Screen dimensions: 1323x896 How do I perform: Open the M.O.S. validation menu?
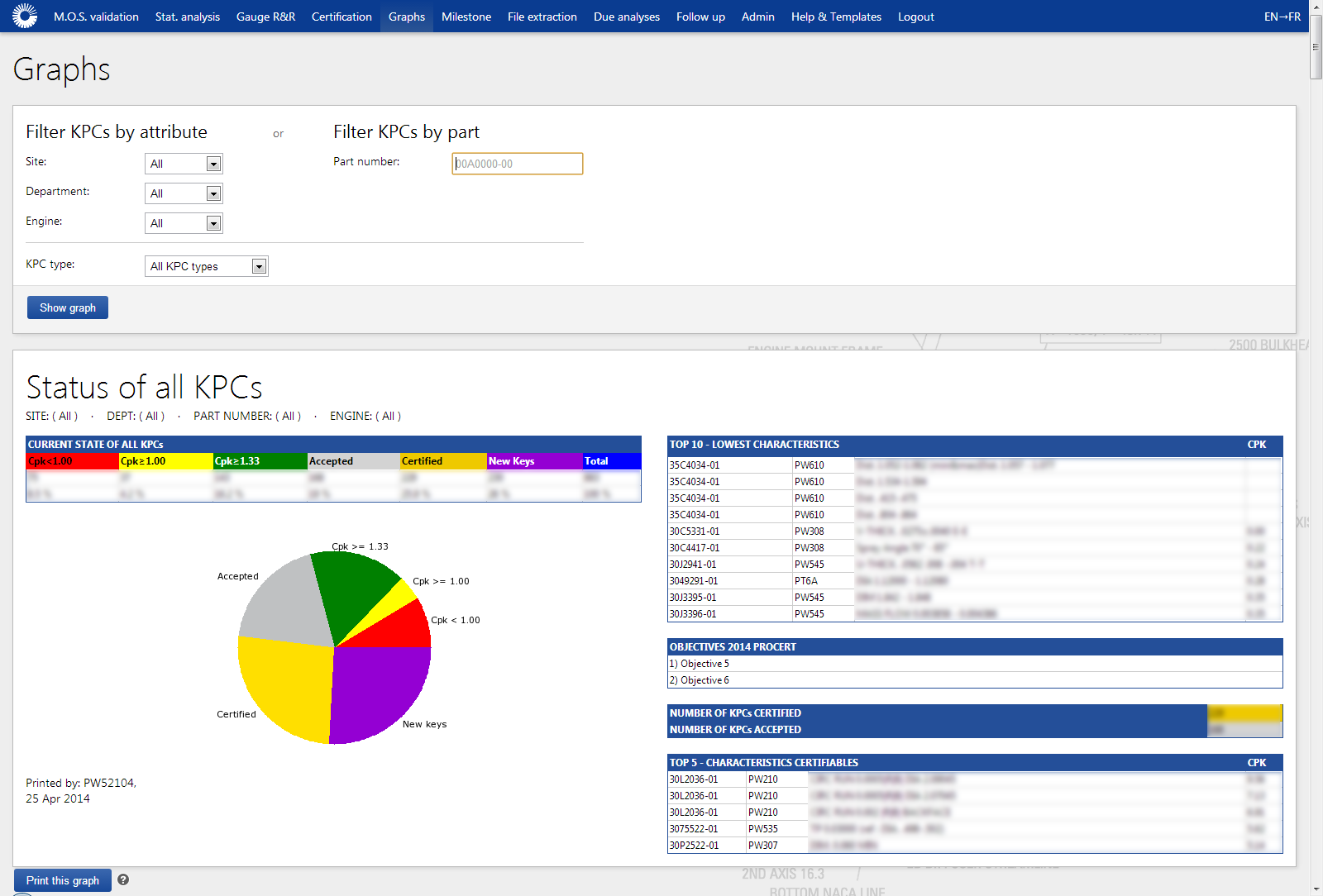pyautogui.click(x=96, y=17)
